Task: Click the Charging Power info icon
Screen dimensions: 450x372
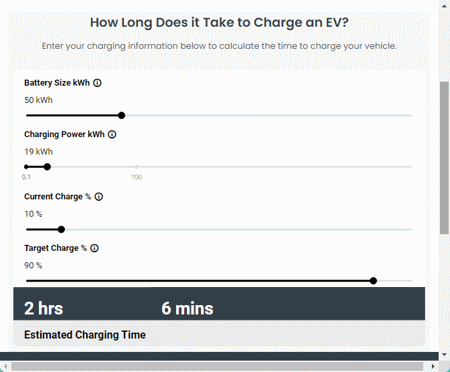Action: (112, 134)
